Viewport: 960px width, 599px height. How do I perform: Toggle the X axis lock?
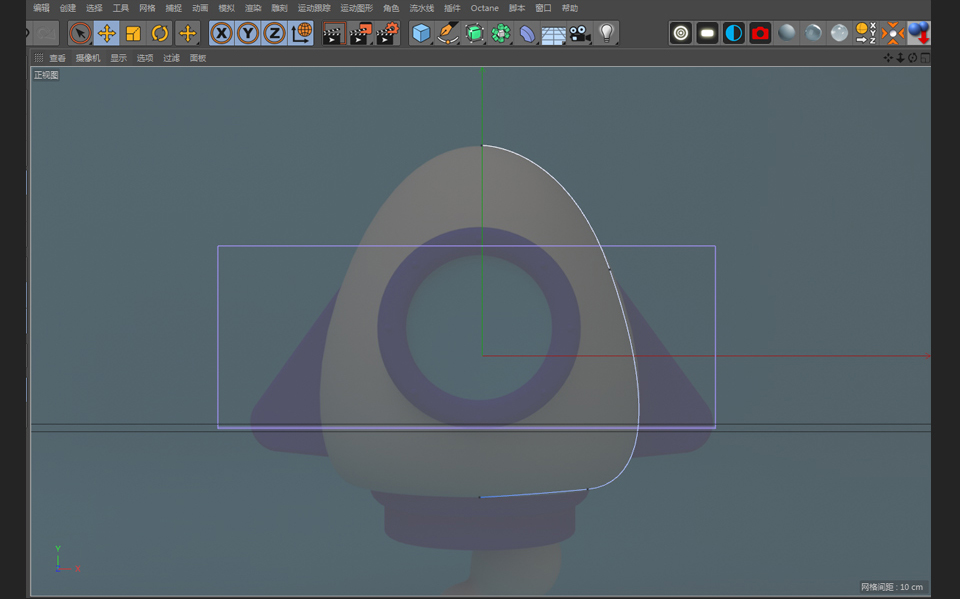(222, 33)
